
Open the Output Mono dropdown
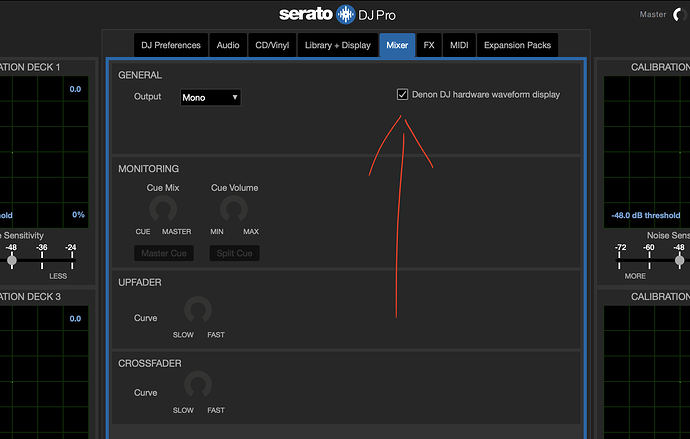pos(210,97)
